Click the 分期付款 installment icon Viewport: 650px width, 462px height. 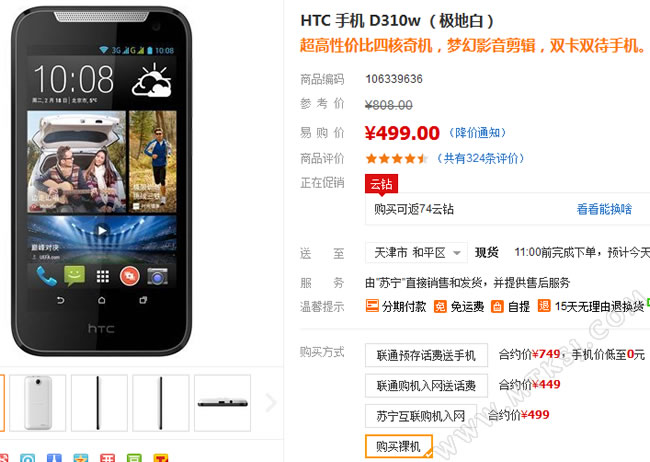coord(372,306)
